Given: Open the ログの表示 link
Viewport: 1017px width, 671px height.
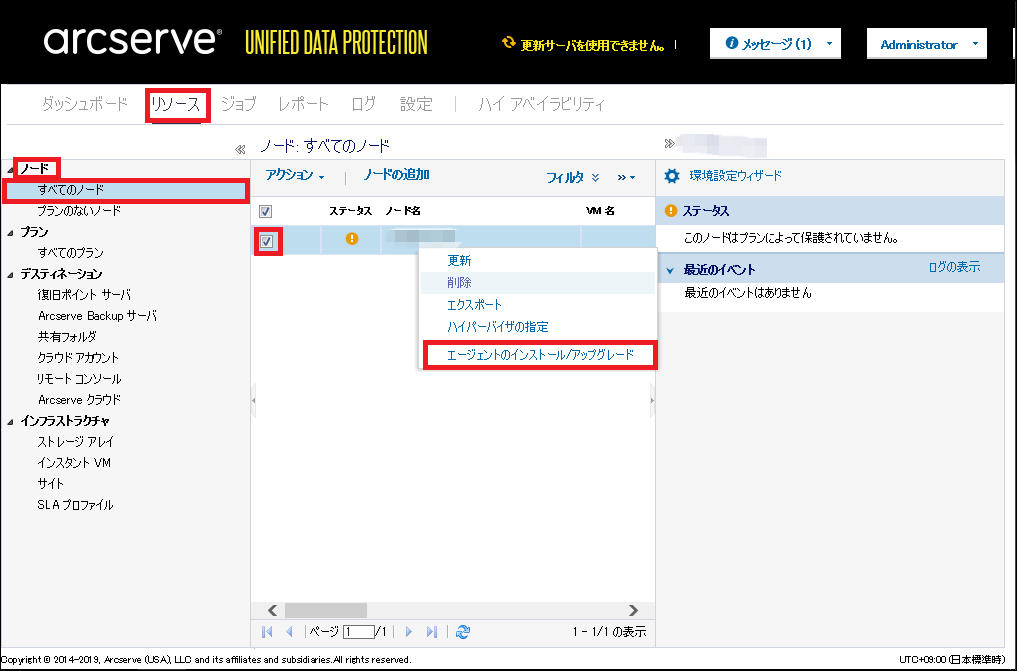Looking at the screenshot, I should pyautogui.click(x=954, y=267).
